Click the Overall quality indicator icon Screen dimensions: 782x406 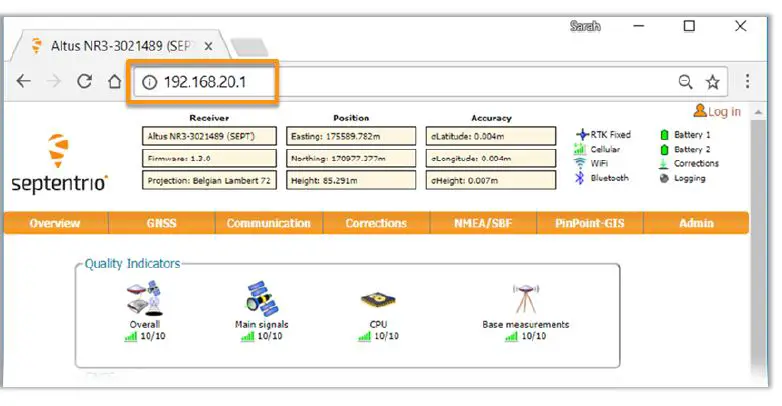click(144, 298)
